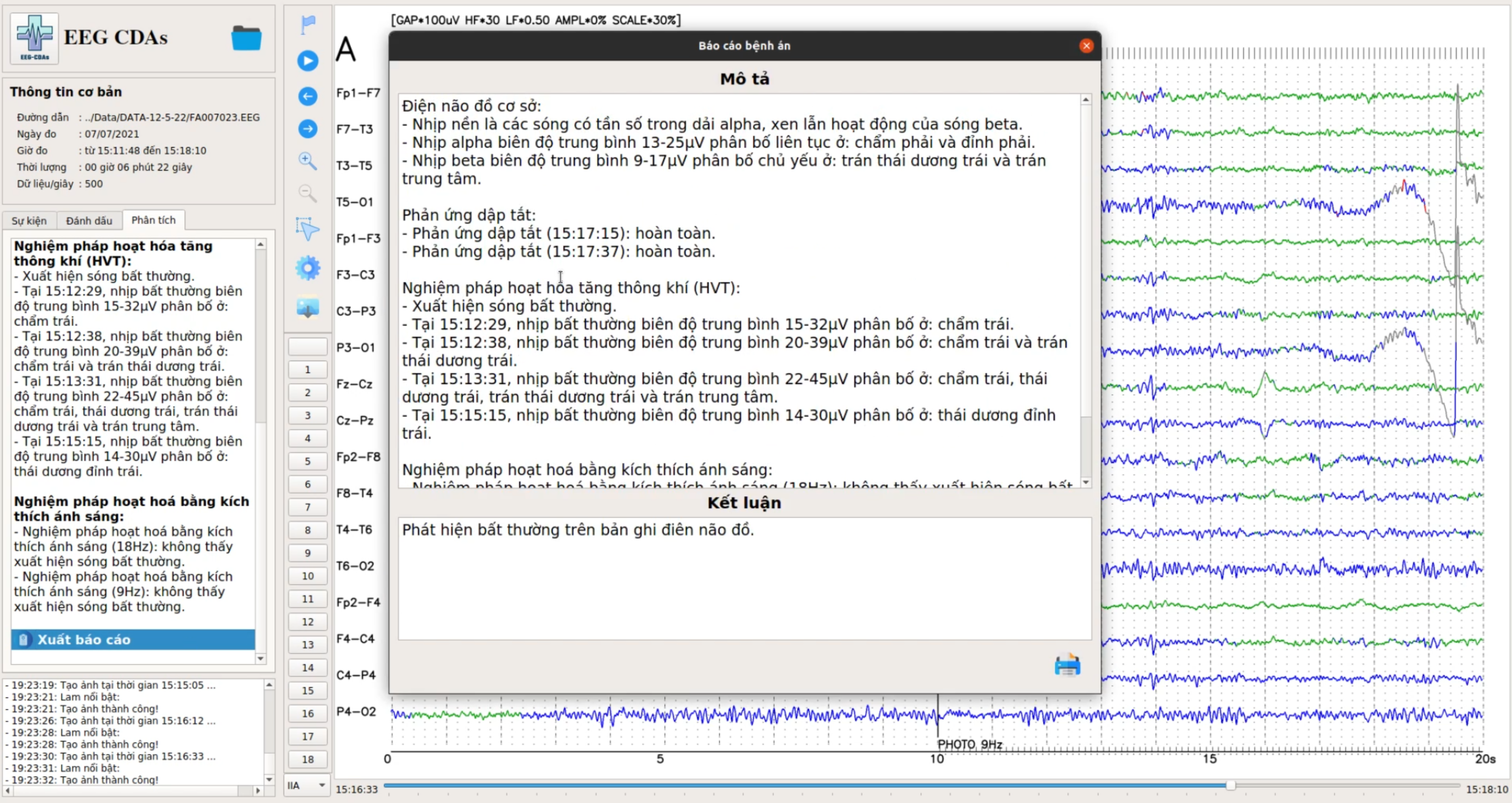Select numbered button 8
Viewport: 1512px width, 803px height.
pos(307,530)
